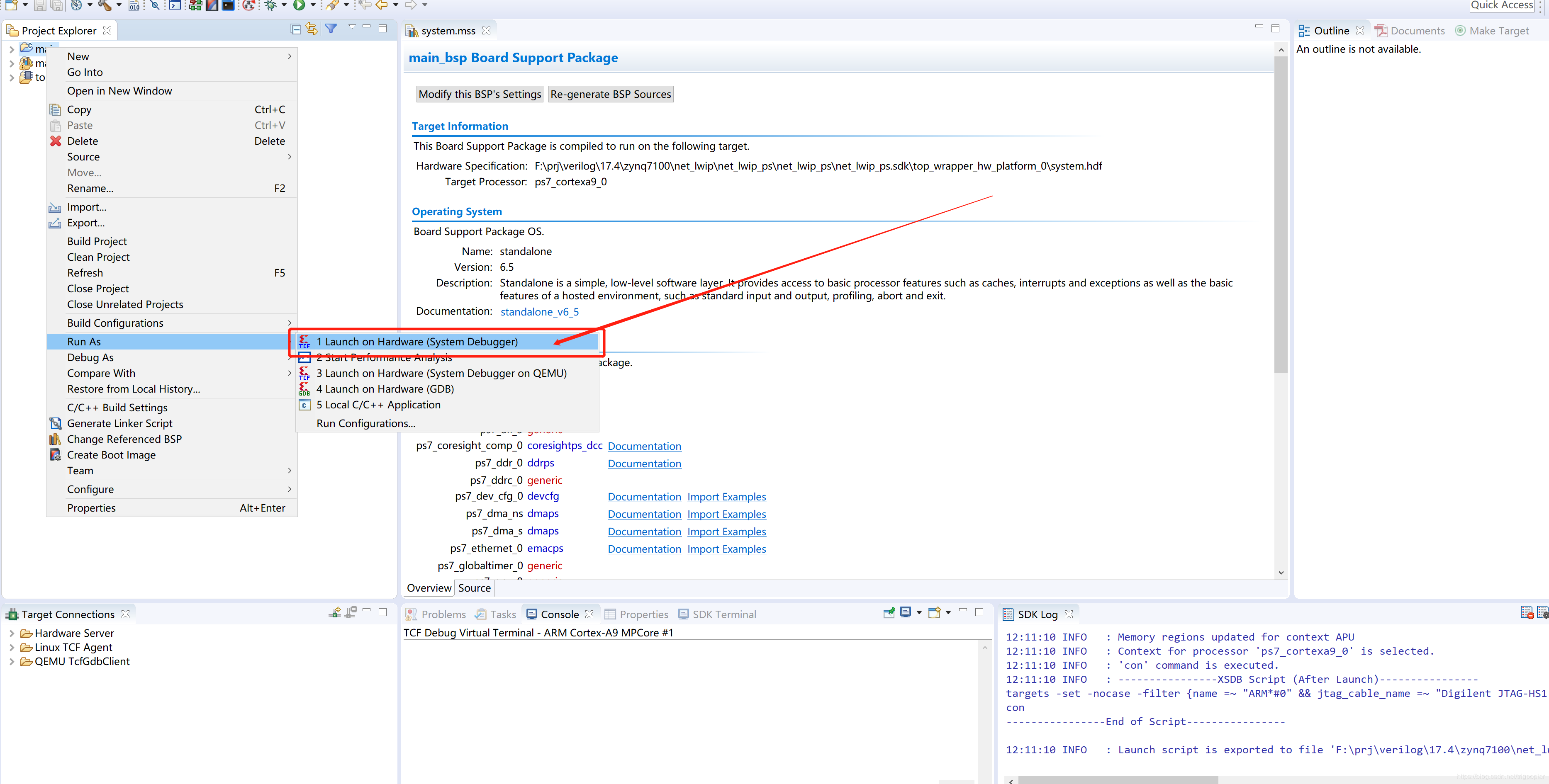The height and width of the screenshot is (784, 1549).
Task: Switch to the Tasks tab
Action: [495, 614]
